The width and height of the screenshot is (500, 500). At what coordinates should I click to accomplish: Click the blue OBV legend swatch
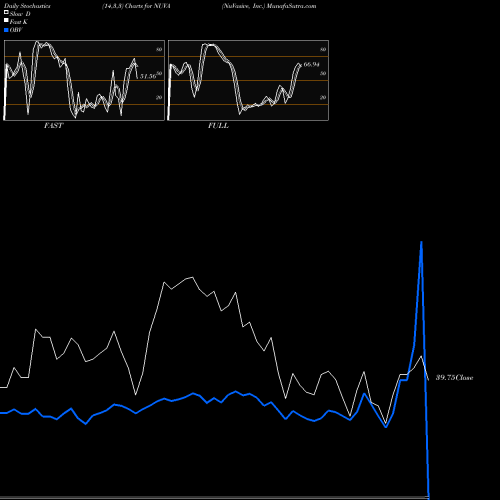click(x=6, y=30)
